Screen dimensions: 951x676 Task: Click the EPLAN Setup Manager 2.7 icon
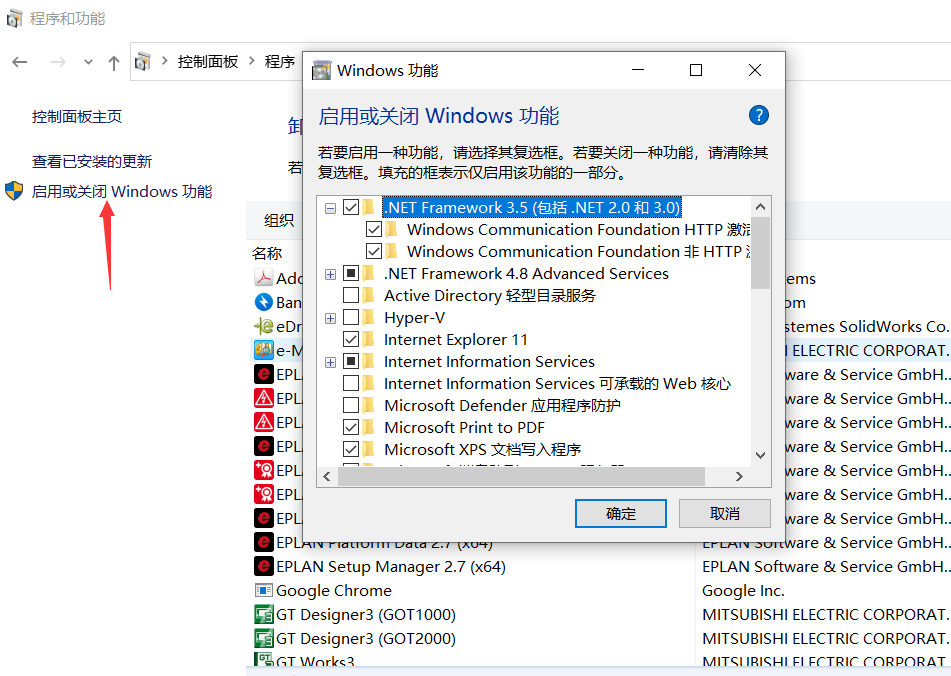click(264, 567)
